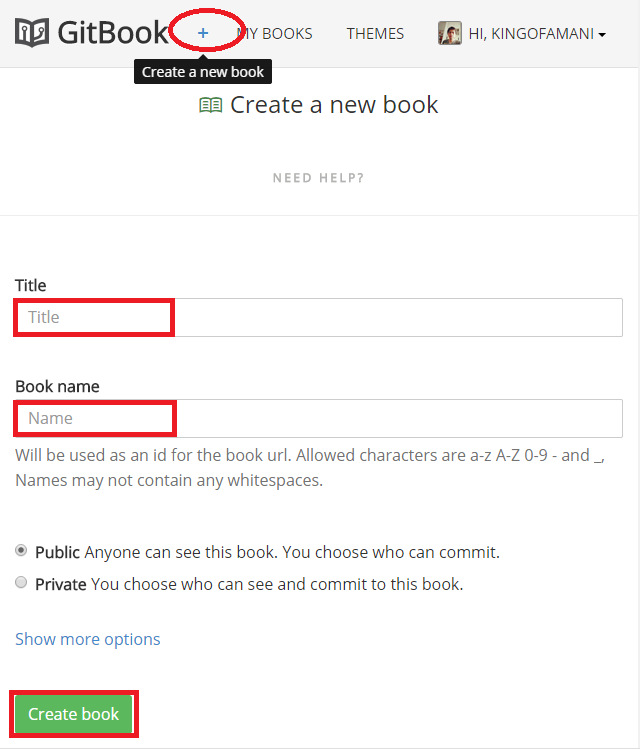Expand Show more options

[x=87, y=639]
